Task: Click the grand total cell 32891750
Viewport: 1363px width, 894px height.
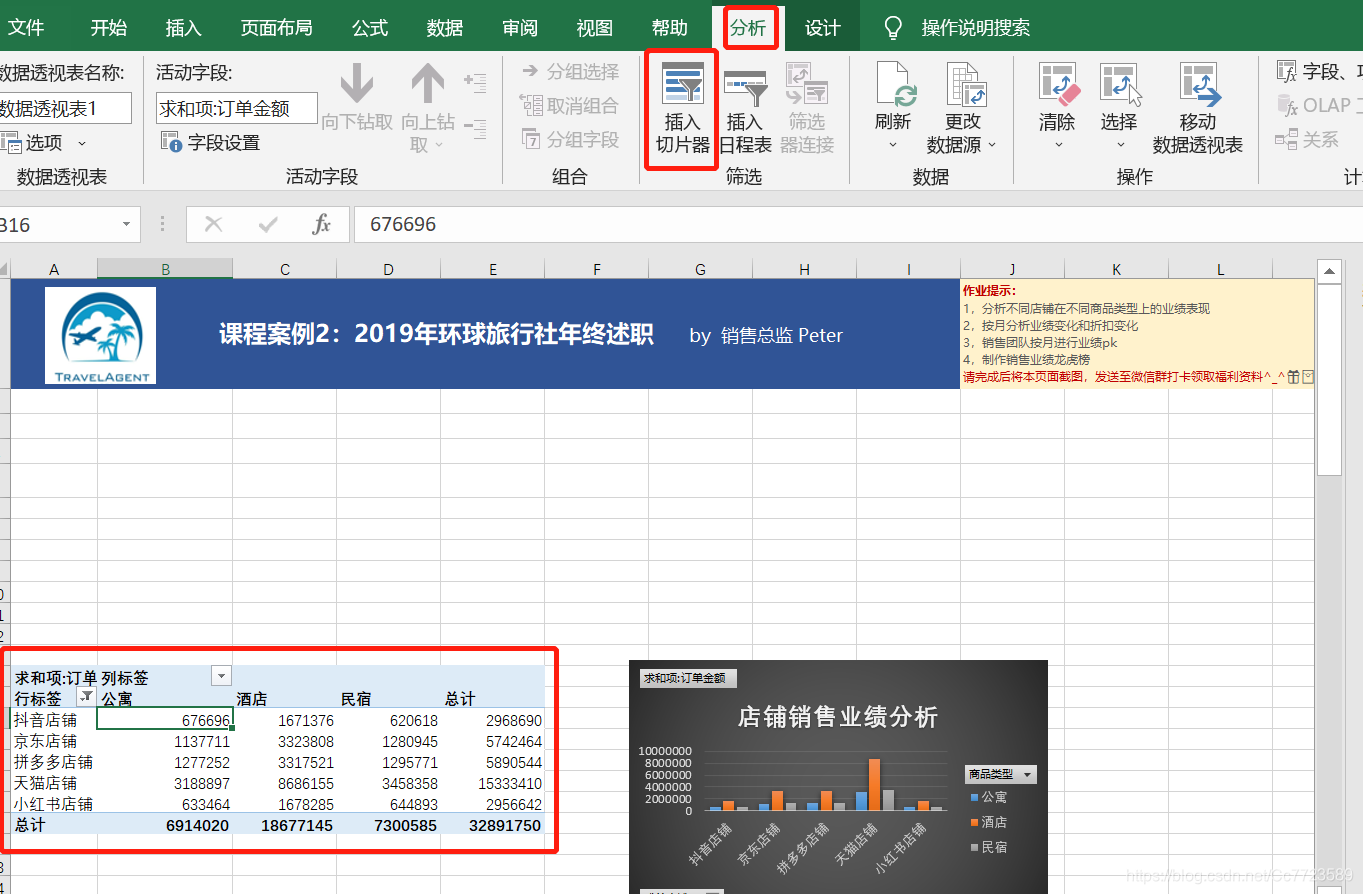Action: click(x=493, y=825)
